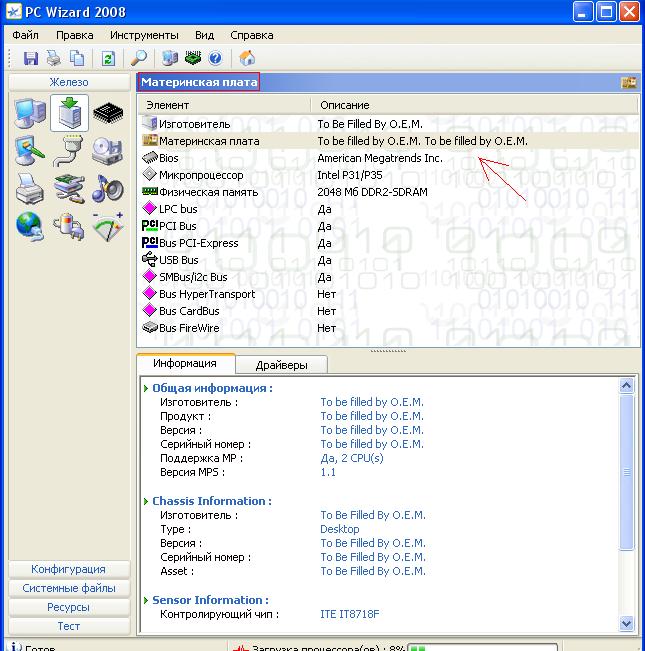Screen dimensions: 645x651
Task: Select the network globe icon in sidebar
Action: point(30,225)
